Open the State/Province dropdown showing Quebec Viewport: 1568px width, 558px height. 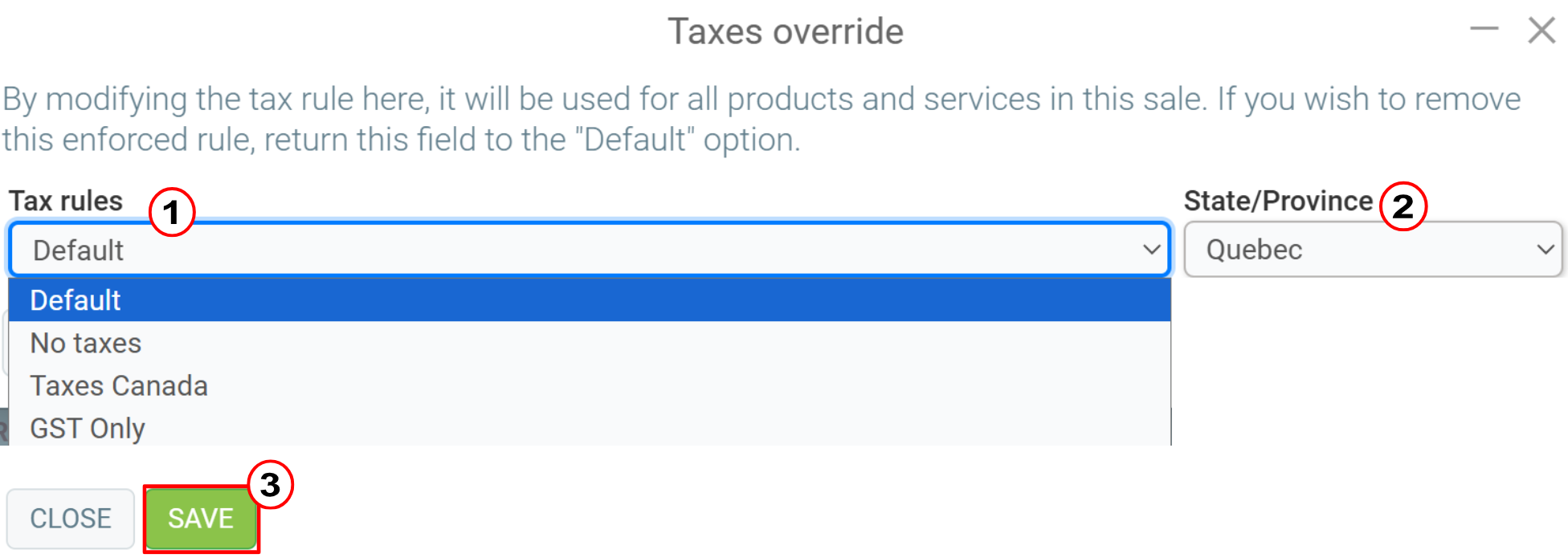tap(1373, 250)
